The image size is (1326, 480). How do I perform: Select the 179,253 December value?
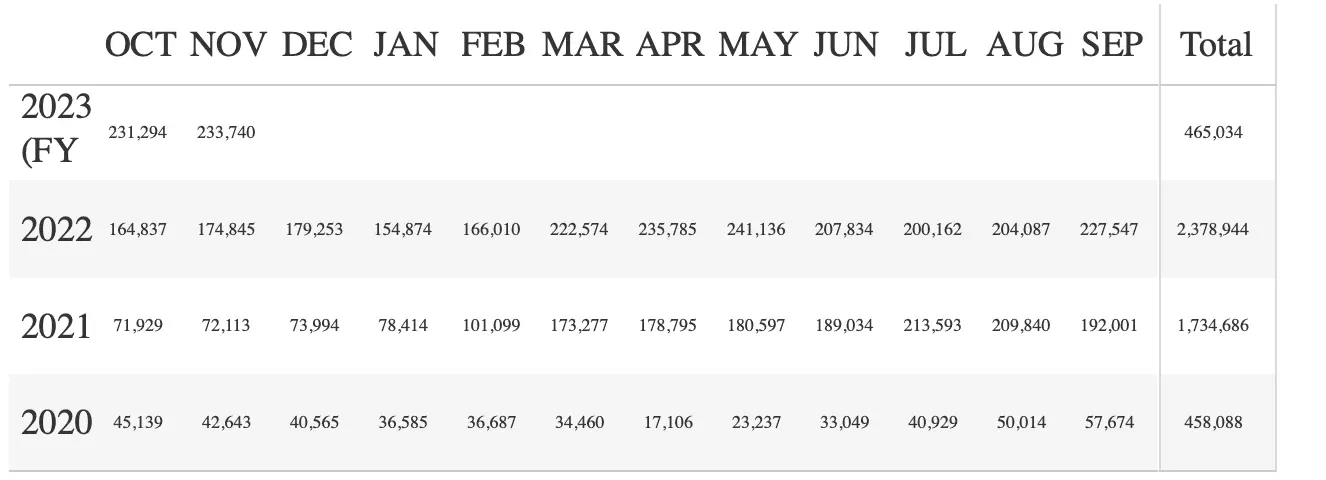[314, 229]
